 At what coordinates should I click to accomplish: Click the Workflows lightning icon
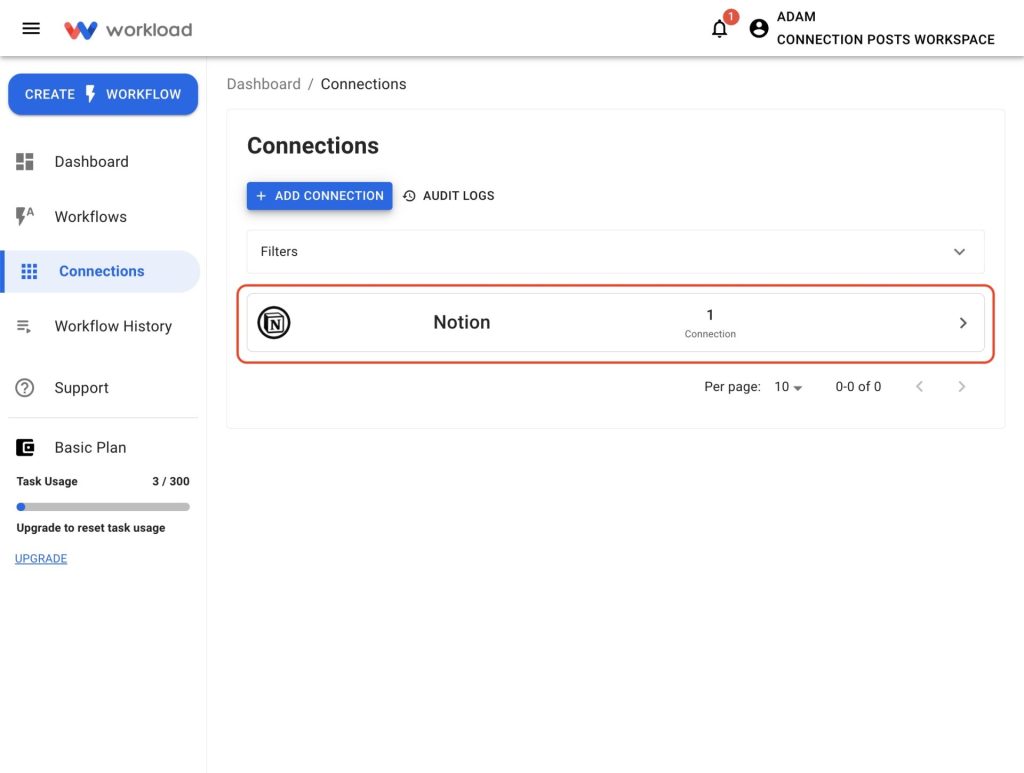(x=25, y=216)
